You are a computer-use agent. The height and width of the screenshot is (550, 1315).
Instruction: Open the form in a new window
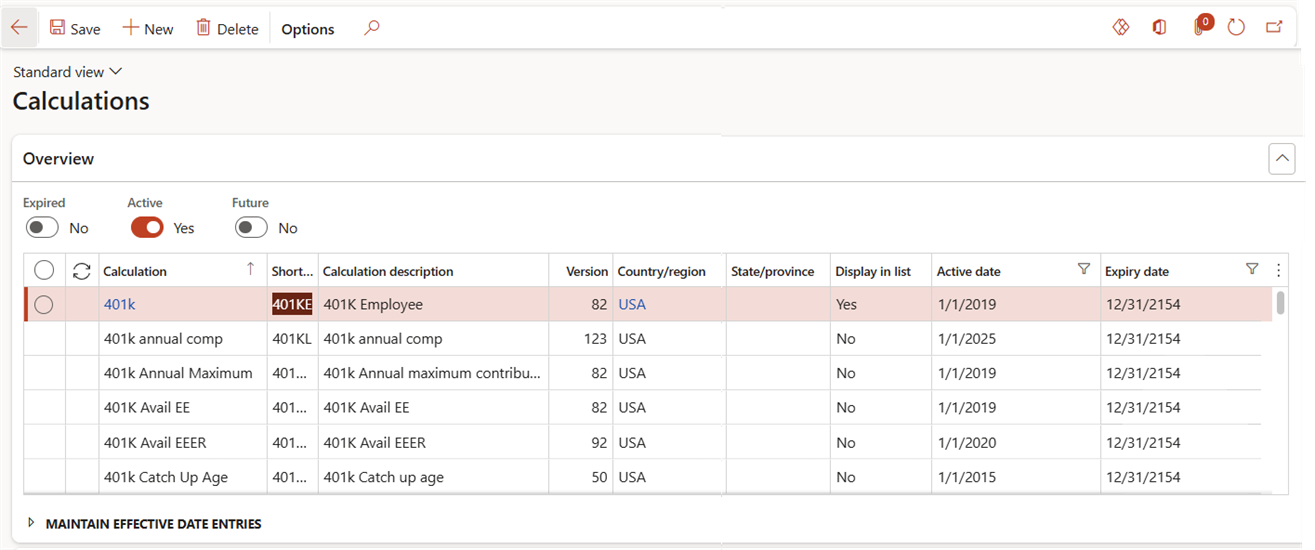coord(1275,28)
